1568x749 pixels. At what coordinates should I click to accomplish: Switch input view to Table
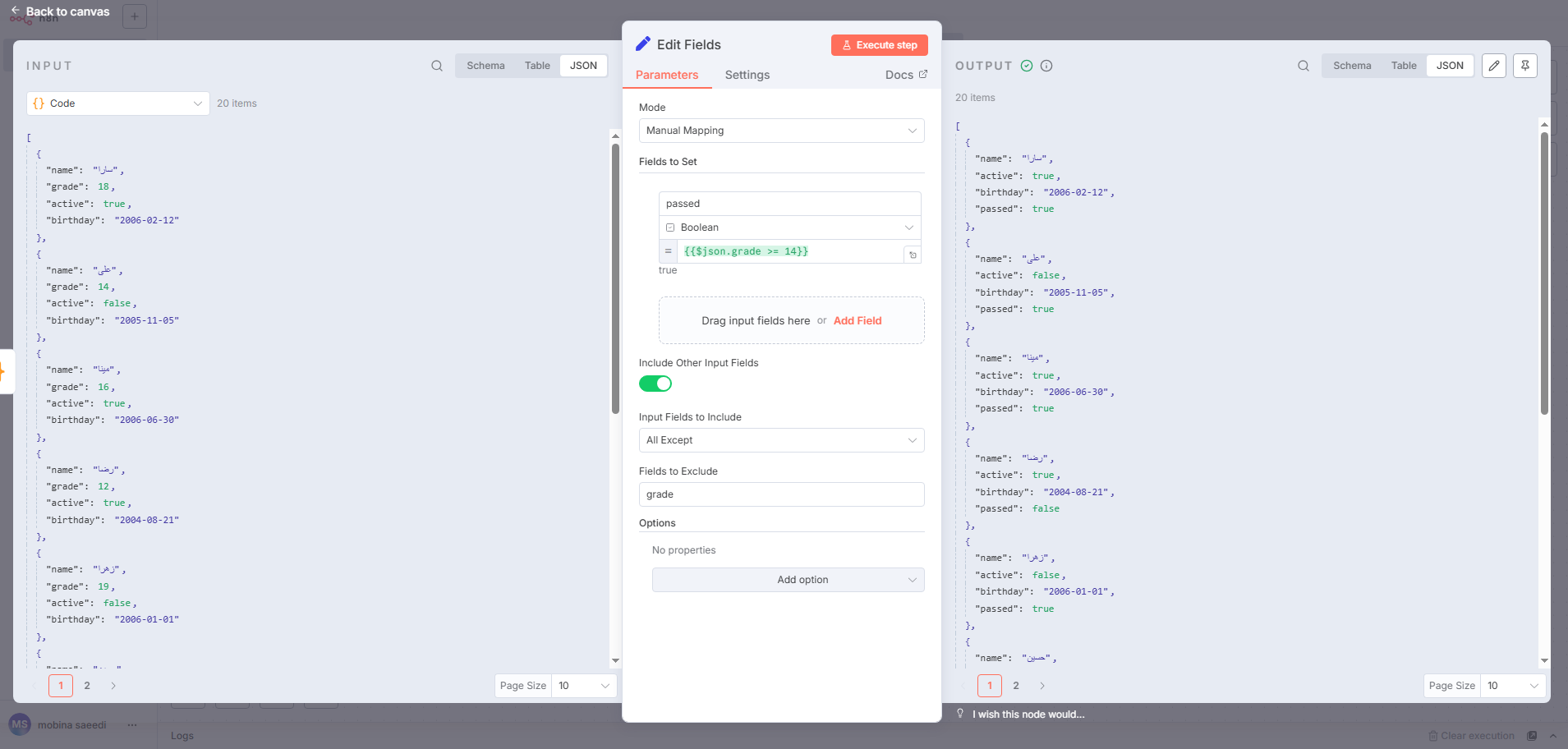pyautogui.click(x=537, y=66)
